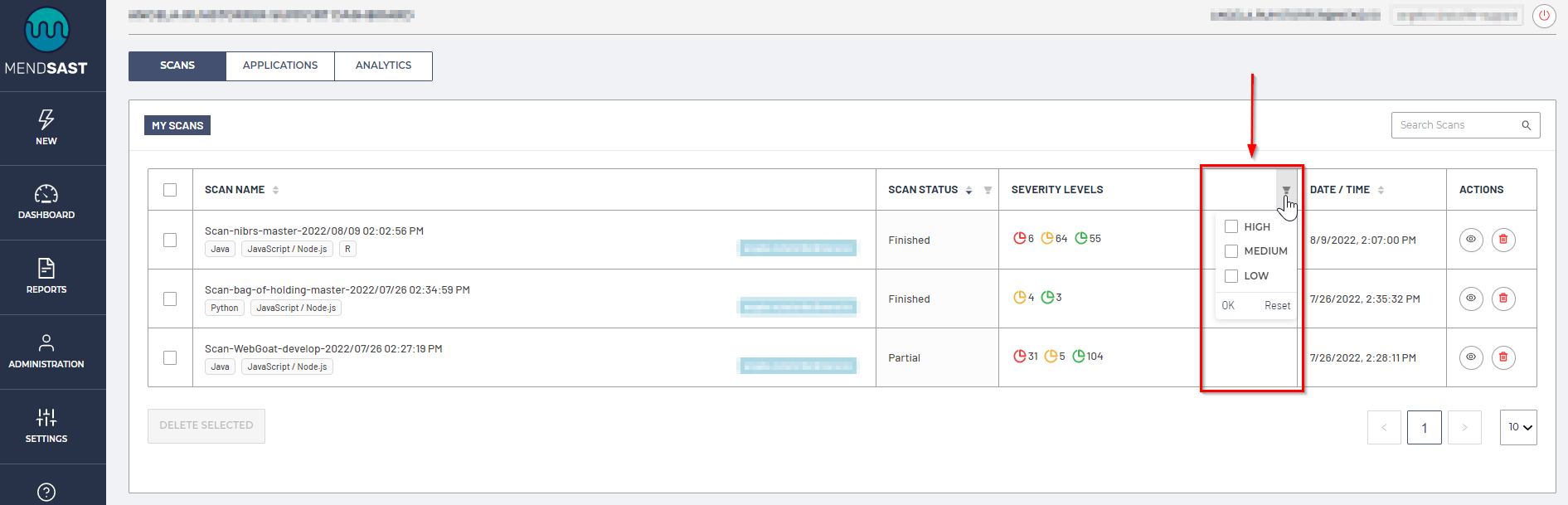
Task: Click the red power logout icon
Action: click(1544, 16)
